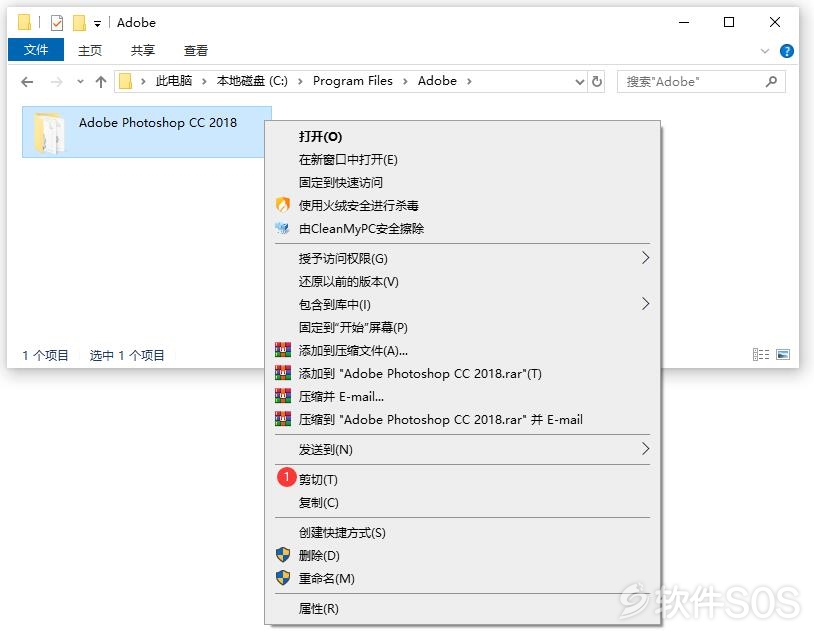Viewport: 814px width, 631px height.
Task: Maximize the Adobe Explorer window
Action: click(x=729, y=22)
